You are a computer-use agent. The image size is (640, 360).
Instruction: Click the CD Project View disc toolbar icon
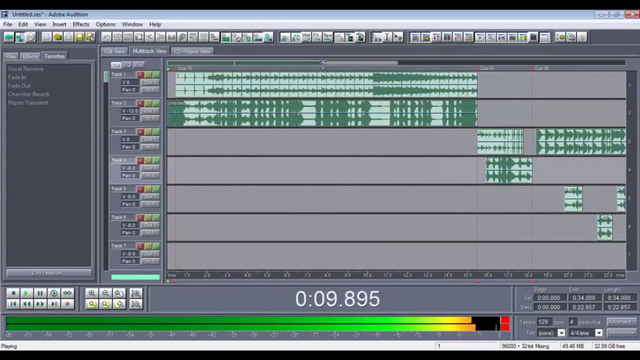[31, 38]
